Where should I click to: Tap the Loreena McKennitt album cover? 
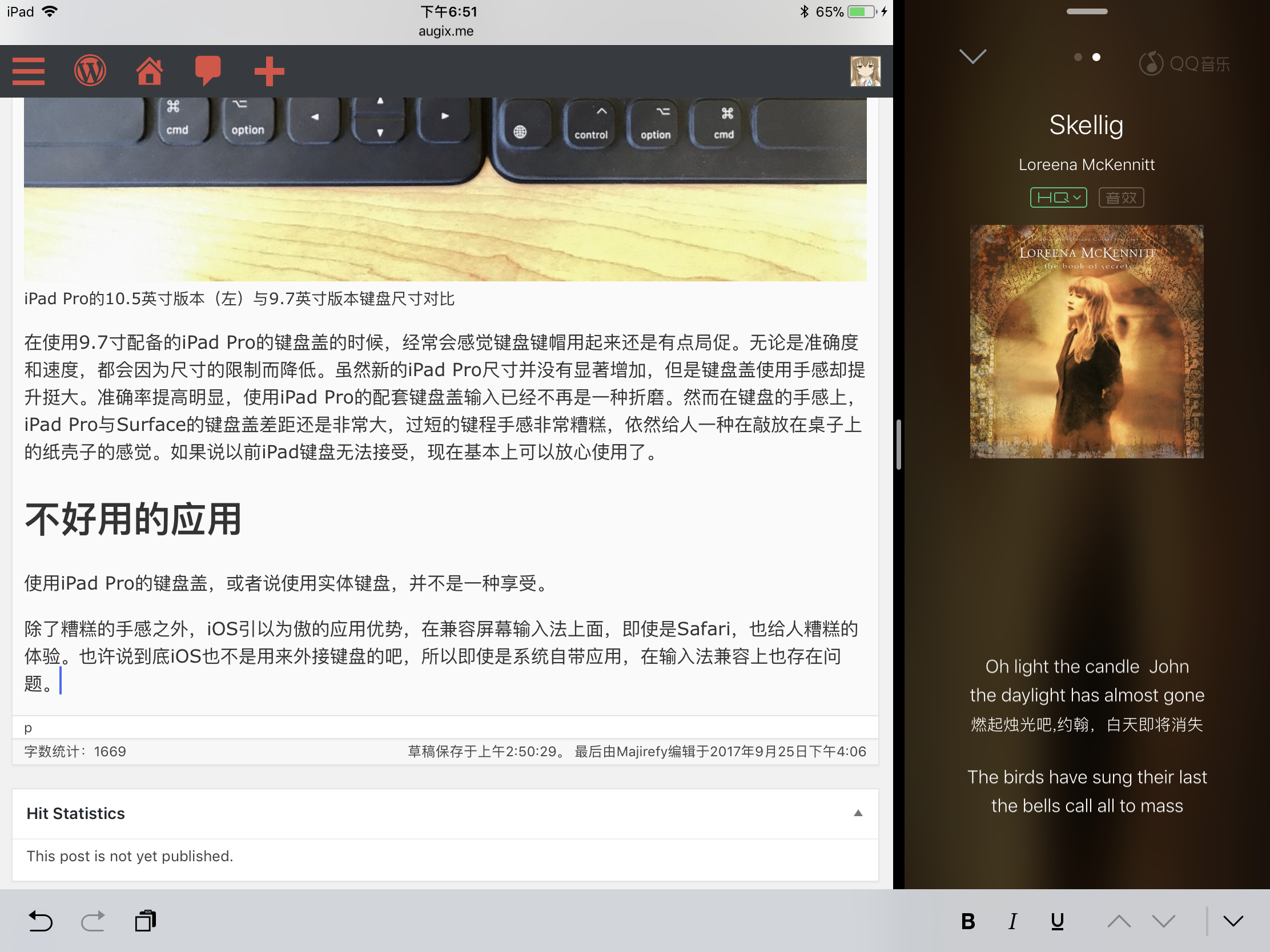[x=1086, y=341]
